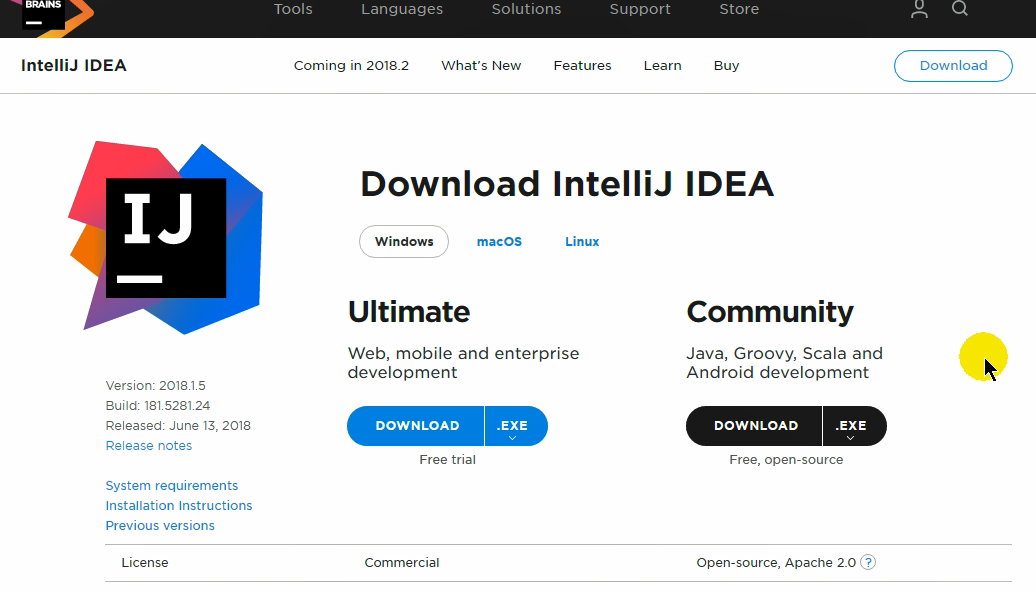The height and width of the screenshot is (591, 1036).
Task: Open the Solutions menu
Action: [x=527, y=9]
